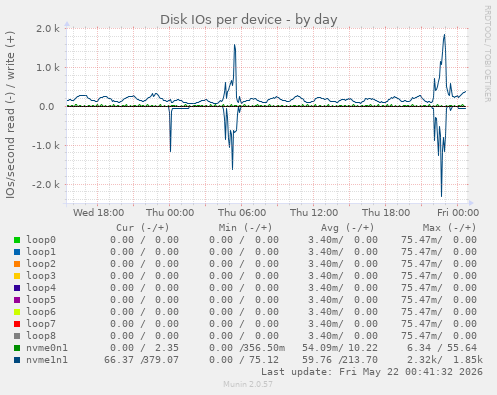The width and height of the screenshot is (497, 395).
Task: Select the loop0 legend label
Action: pyautogui.click(x=41, y=240)
